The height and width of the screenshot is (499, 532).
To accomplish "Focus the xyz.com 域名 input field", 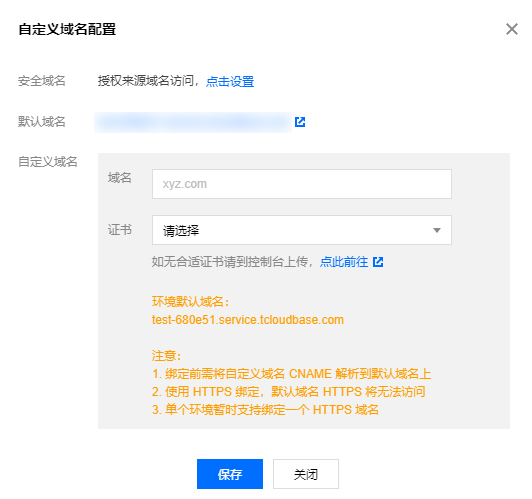I will pos(302,184).
